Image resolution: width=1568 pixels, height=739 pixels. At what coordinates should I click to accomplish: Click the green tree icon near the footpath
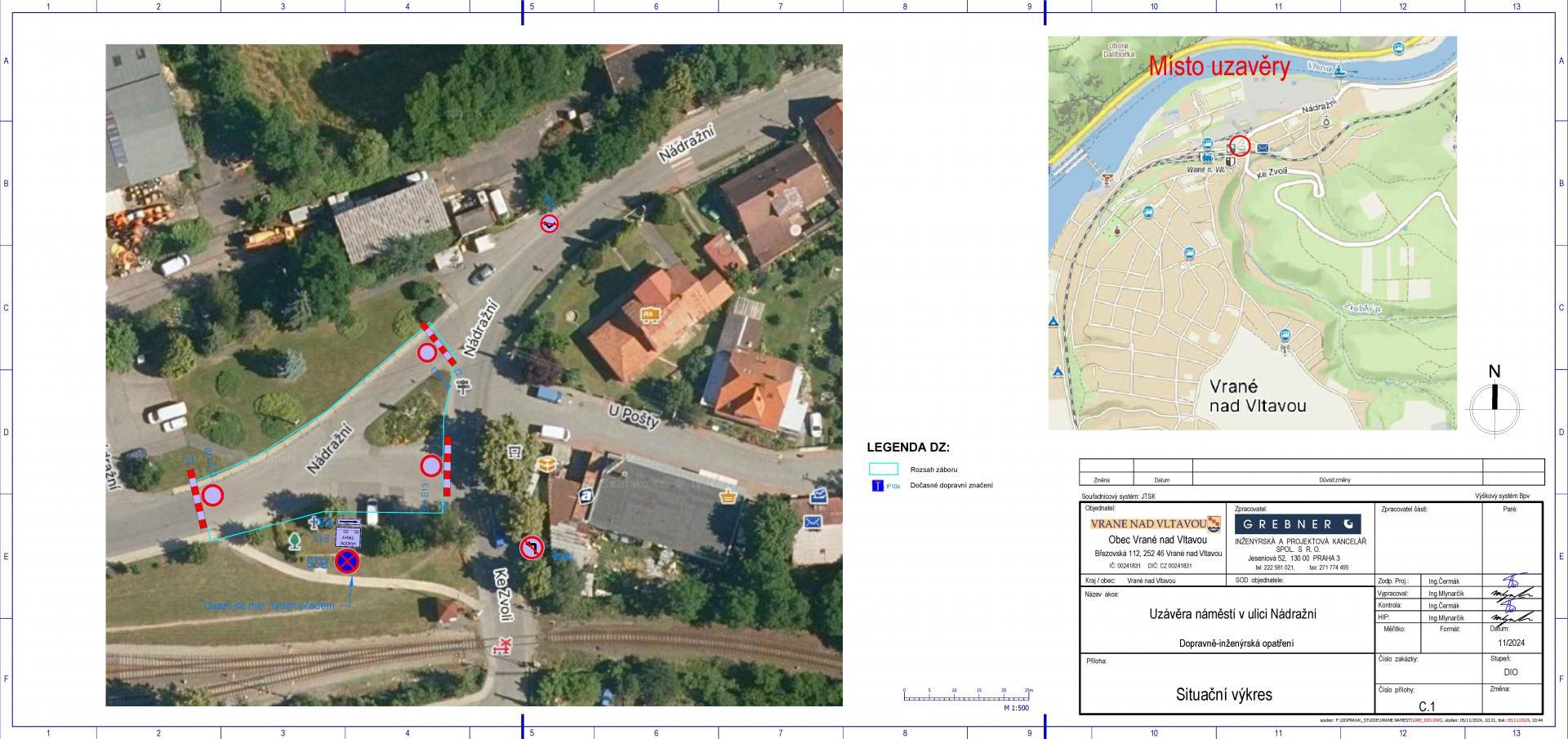click(294, 540)
